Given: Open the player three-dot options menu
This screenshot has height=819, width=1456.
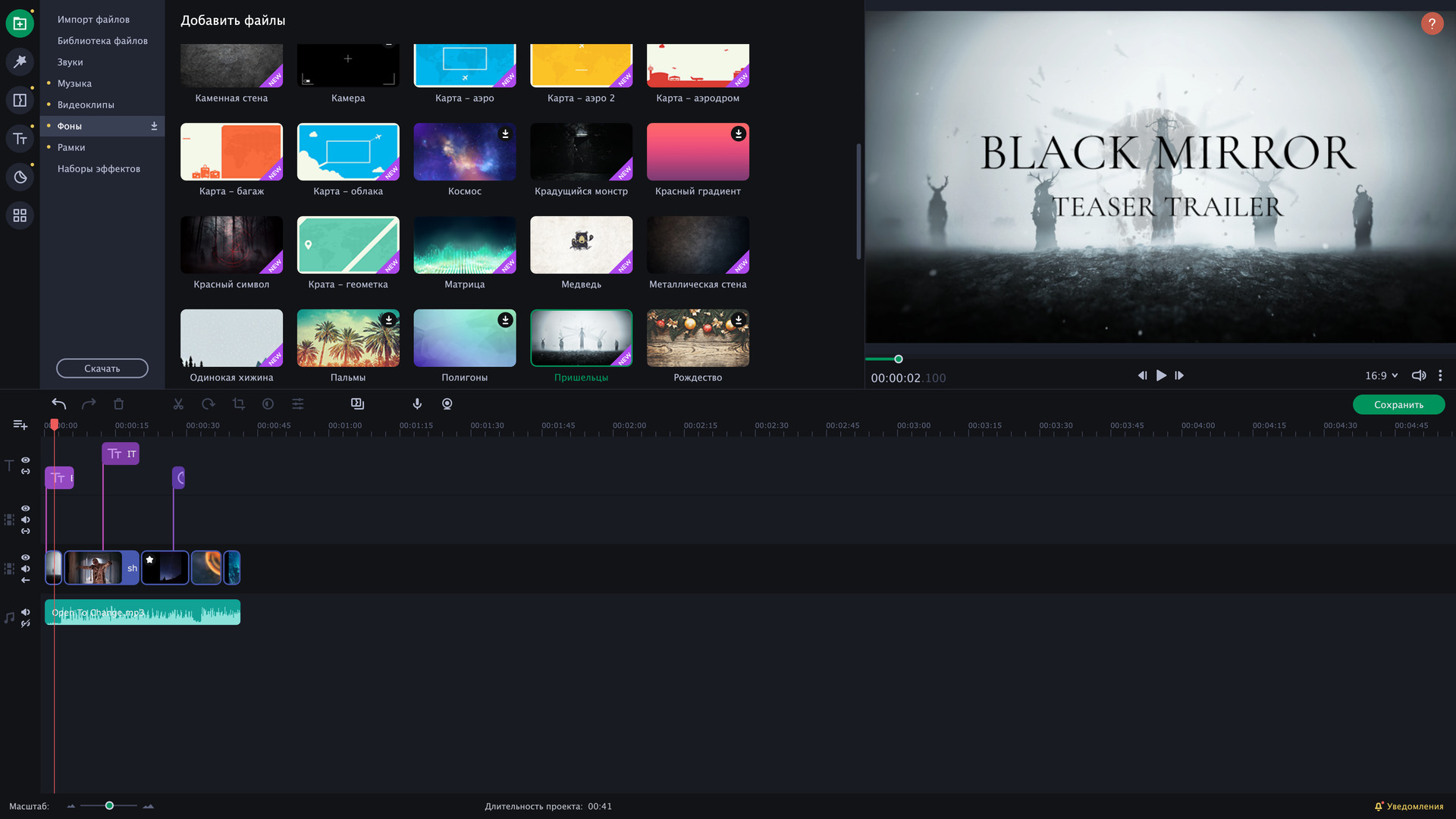Looking at the screenshot, I should click(x=1440, y=375).
